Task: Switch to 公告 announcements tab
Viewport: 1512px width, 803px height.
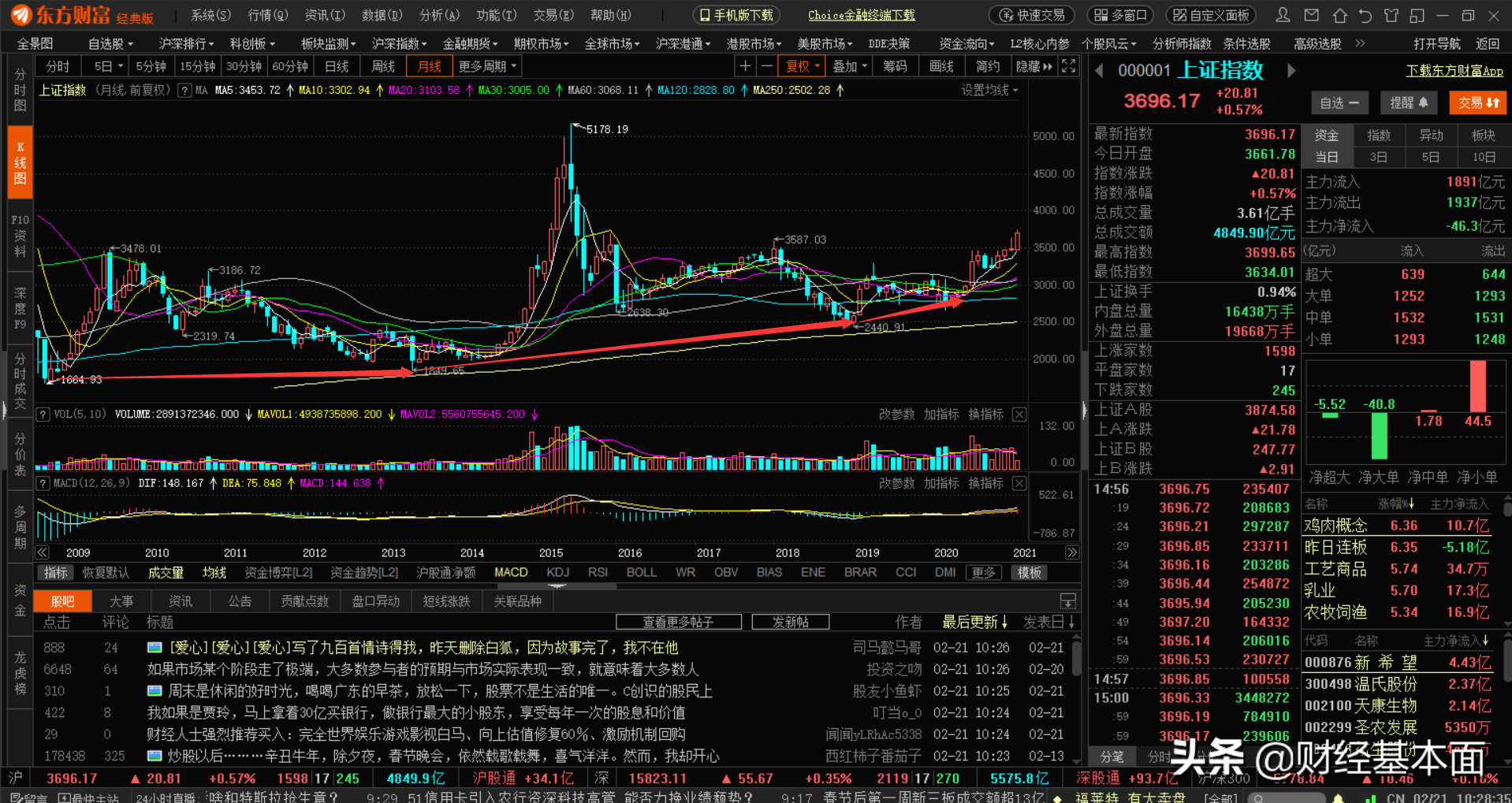Action: 240,601
